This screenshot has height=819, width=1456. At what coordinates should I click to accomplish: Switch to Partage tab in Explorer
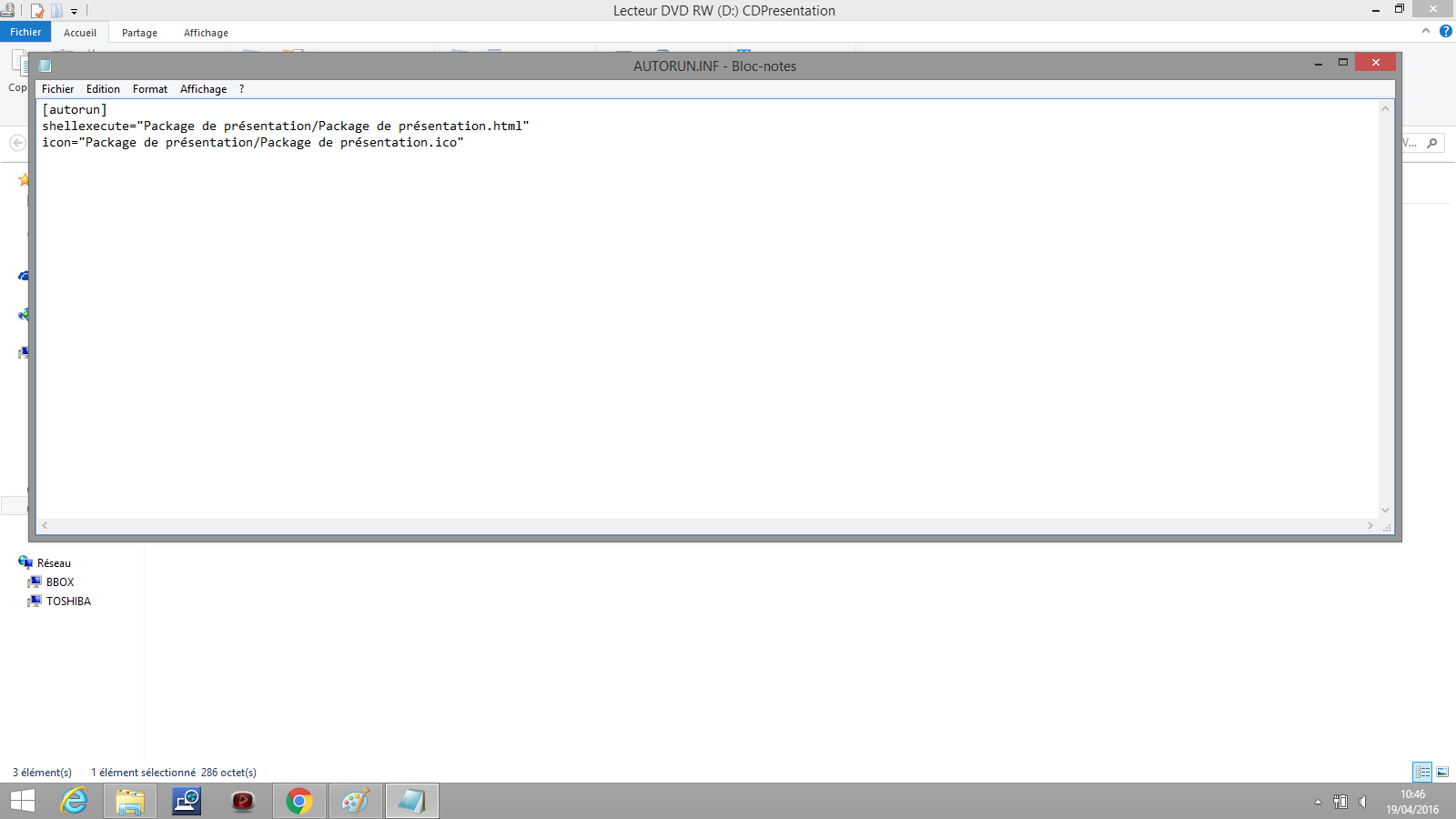tap(139, 33)
